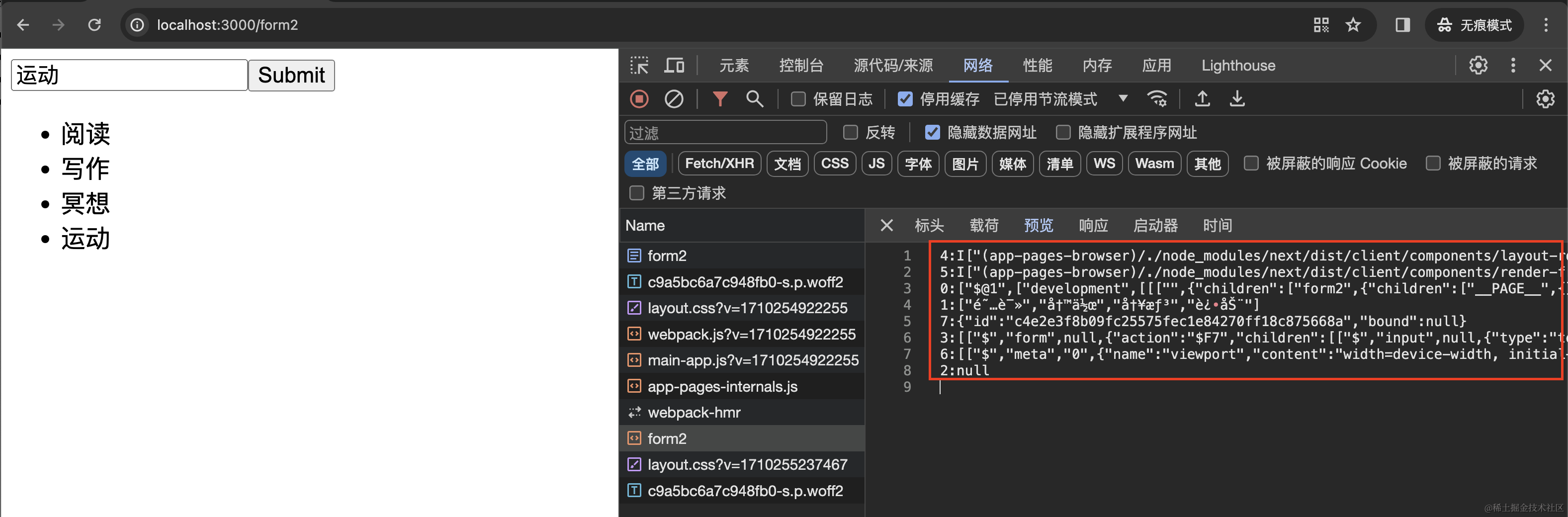Open the 响应 response sub-tab
This screenshot has width=1568, height=517.
(x=1093, y=225)
